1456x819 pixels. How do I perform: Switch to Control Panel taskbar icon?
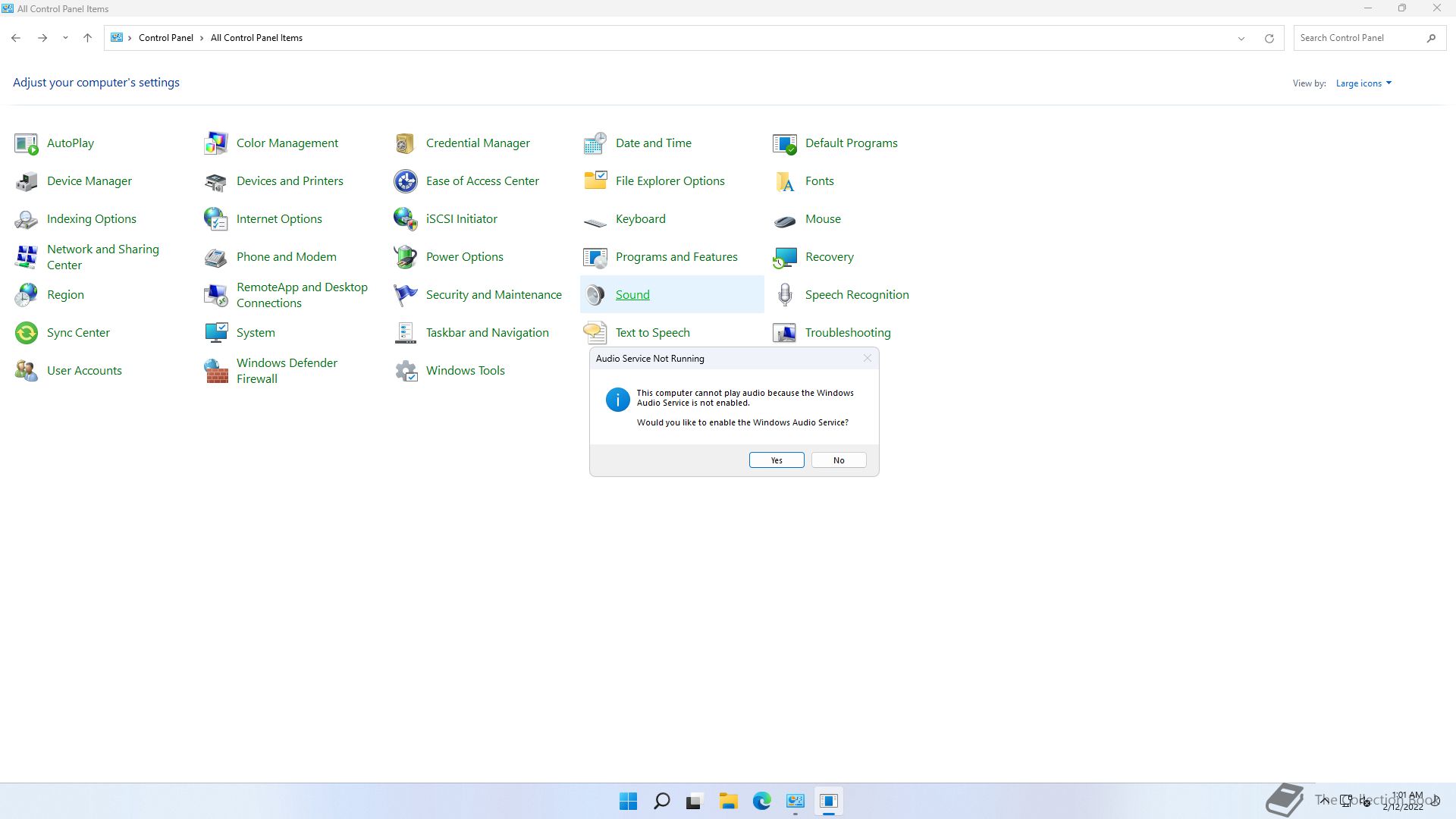pos(795,802)
